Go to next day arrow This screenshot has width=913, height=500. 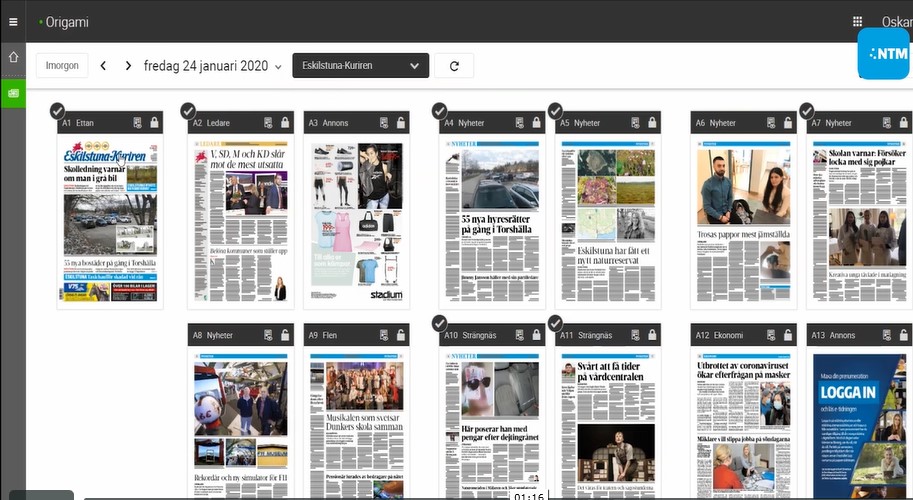click(128, 66)
